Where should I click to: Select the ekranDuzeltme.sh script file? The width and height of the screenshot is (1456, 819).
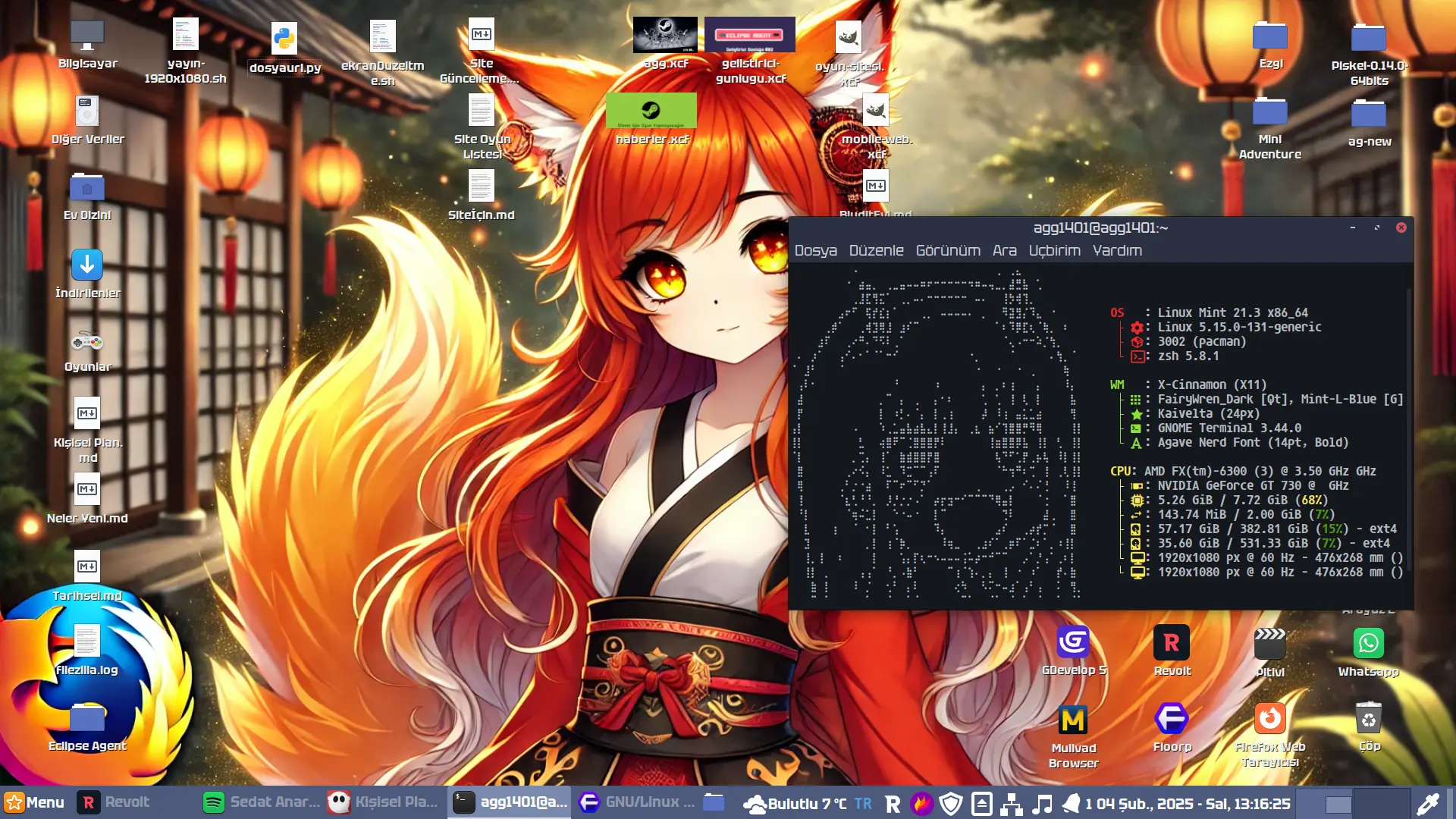[382, 53]
